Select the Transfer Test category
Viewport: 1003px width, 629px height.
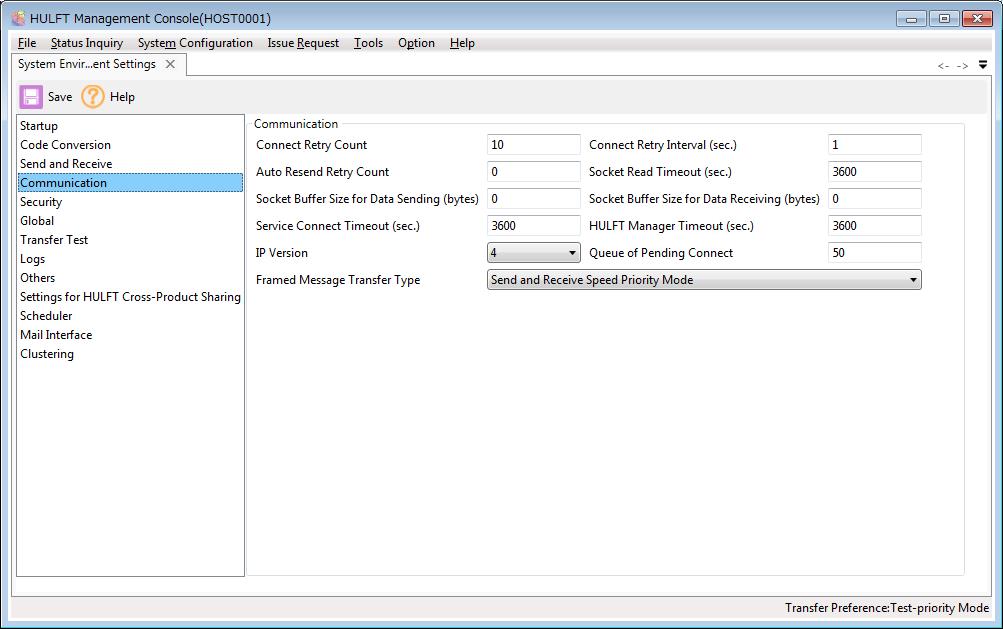click(x=130, y=240)
